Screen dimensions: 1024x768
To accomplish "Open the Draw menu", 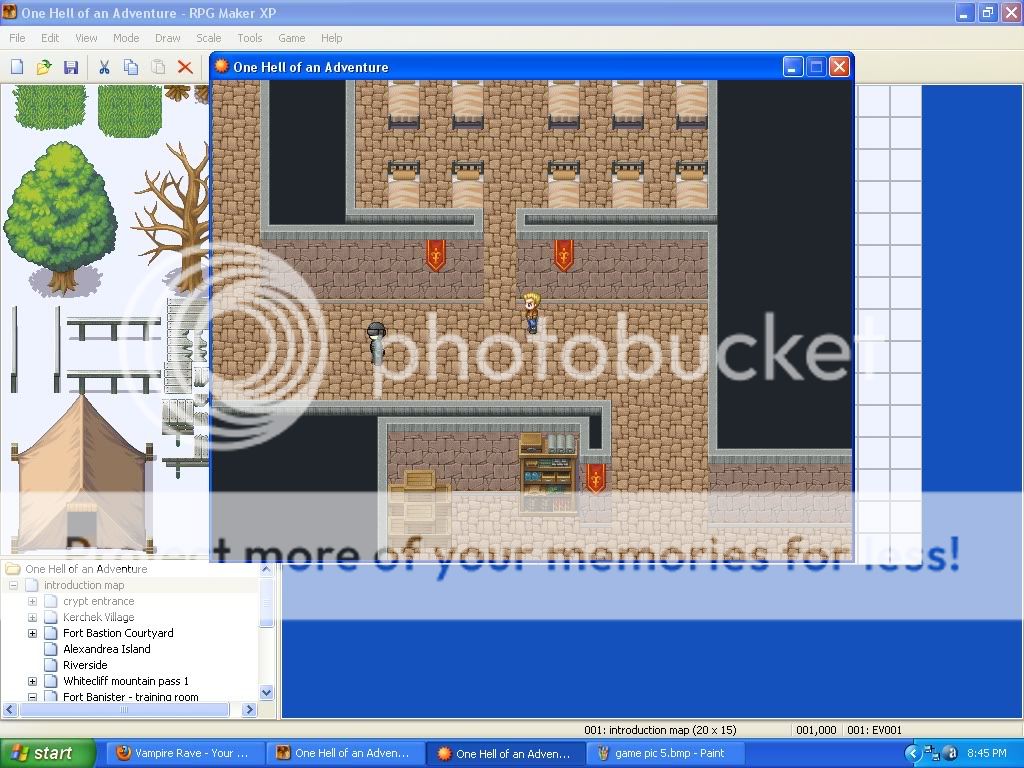I will (167, 38).
